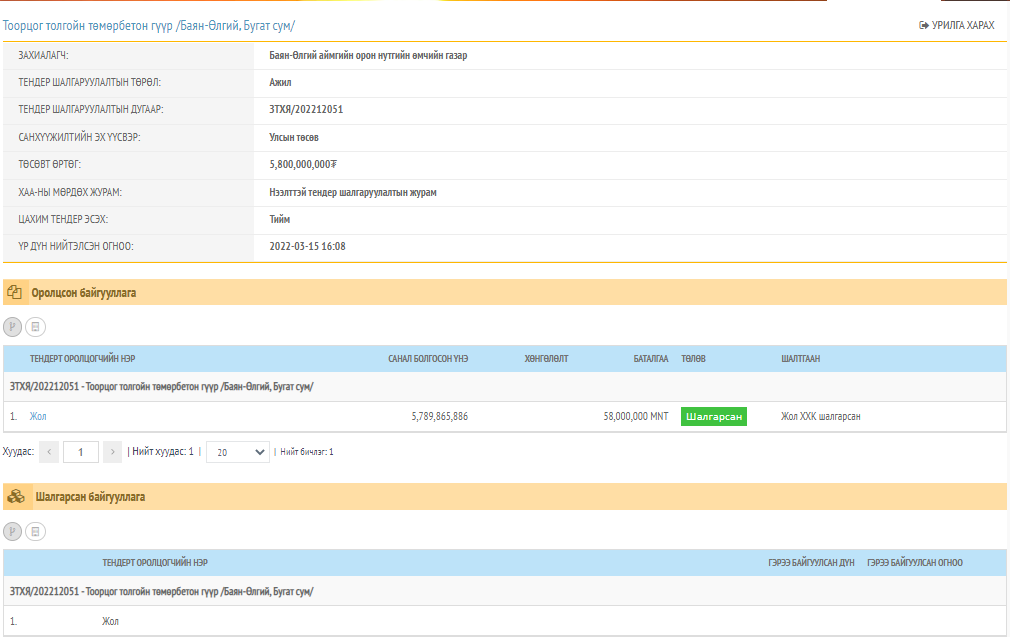Click spreadsheet export icon under Оролцсон байгууллага
1010x637 pixels.
pos(35,326)
